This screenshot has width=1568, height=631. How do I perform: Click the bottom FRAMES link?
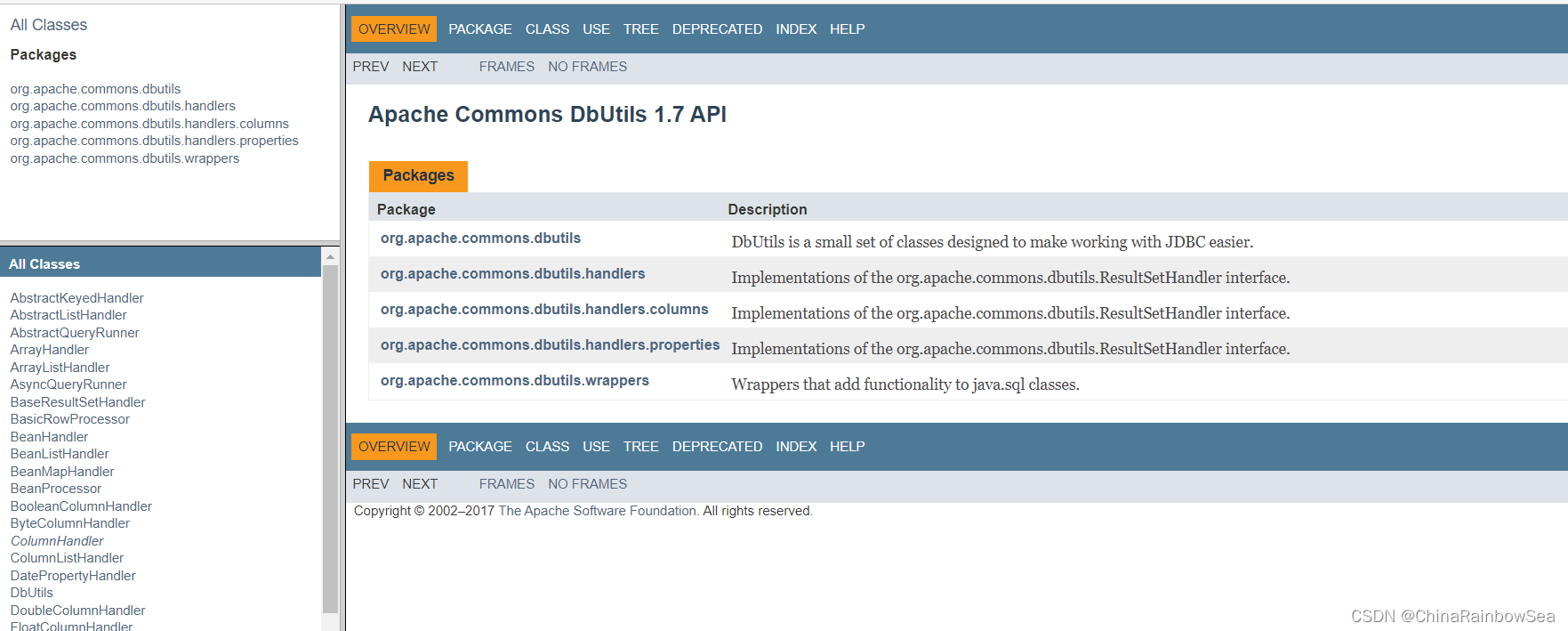pos(507,484)
